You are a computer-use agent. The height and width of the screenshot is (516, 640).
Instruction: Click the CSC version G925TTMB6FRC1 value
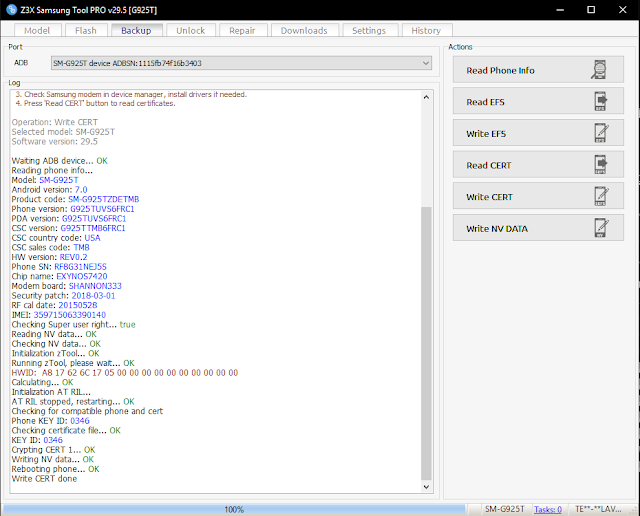pos(93,228)
